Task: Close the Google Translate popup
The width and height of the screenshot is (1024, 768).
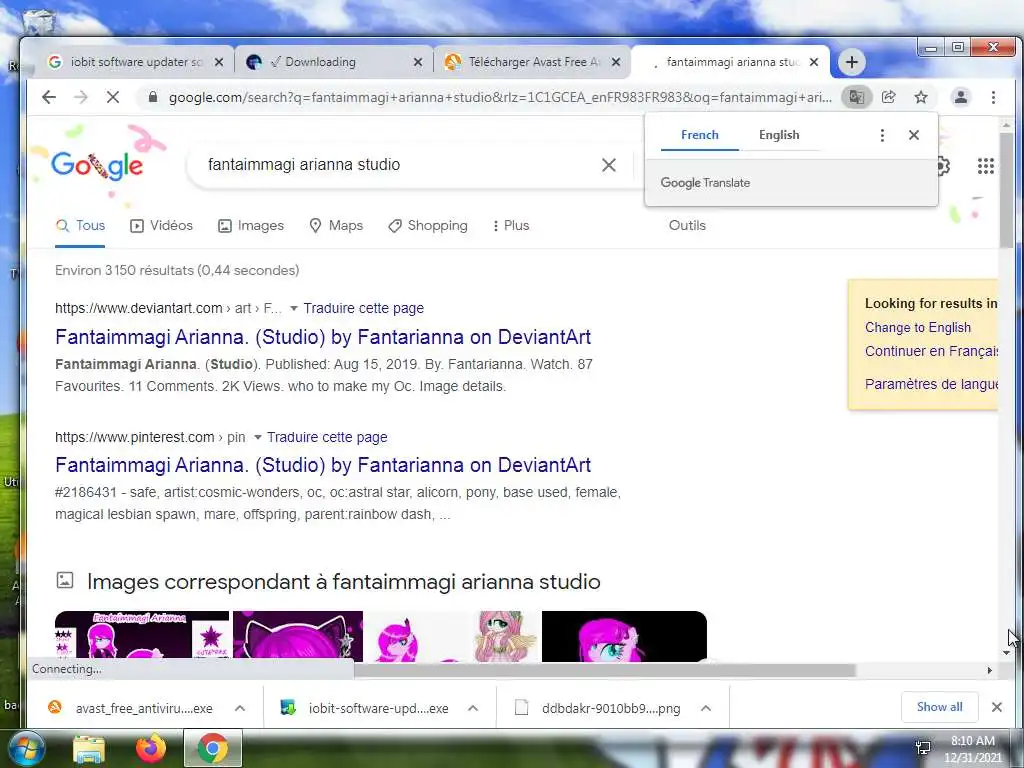Action: click(x=914, y=135)
